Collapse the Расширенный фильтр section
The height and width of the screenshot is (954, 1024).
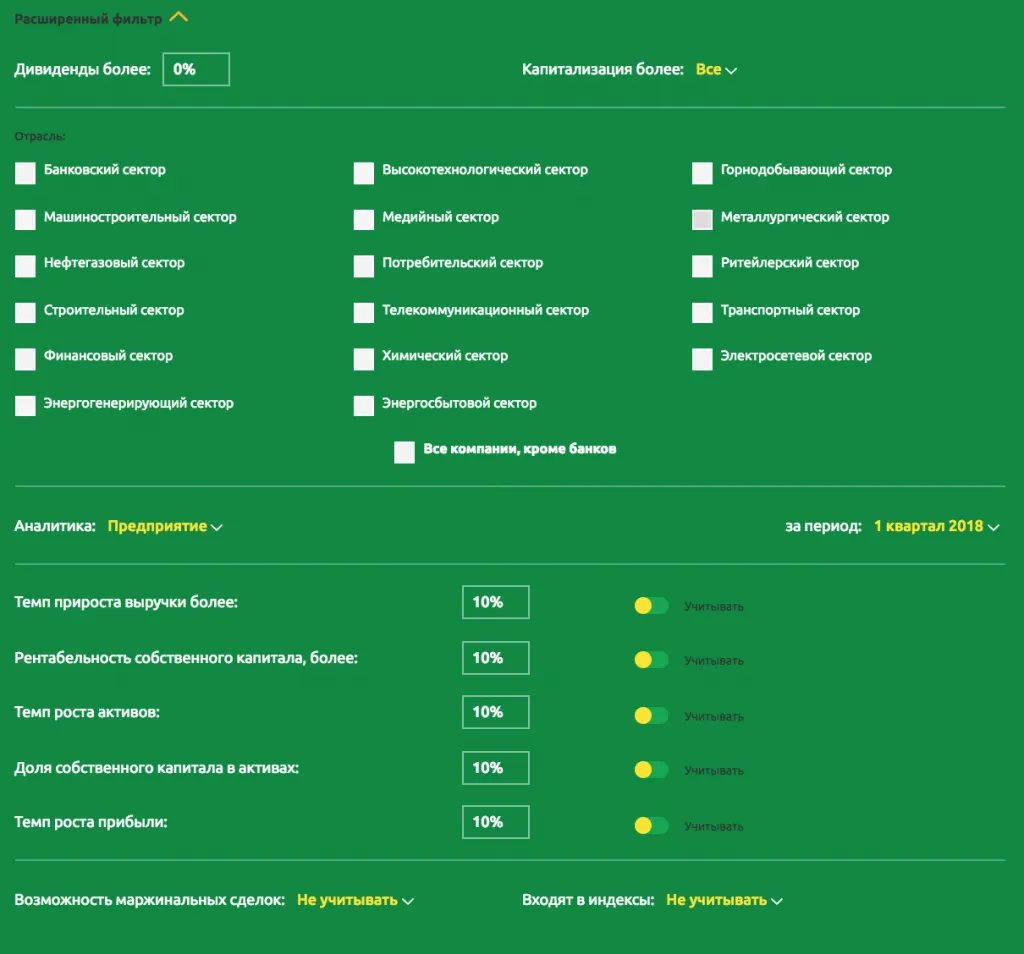[x=178, y=18]
